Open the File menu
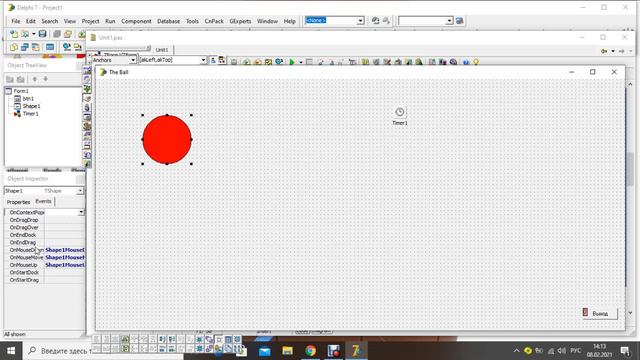This screenshot has height=360, width=640. pyautogui.click(x=16, y=21)
